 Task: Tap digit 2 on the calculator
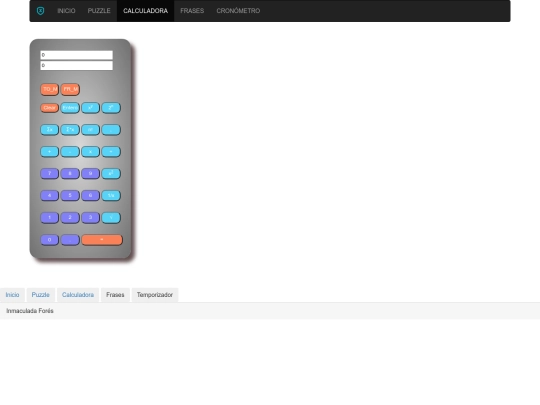pos(70,218)
